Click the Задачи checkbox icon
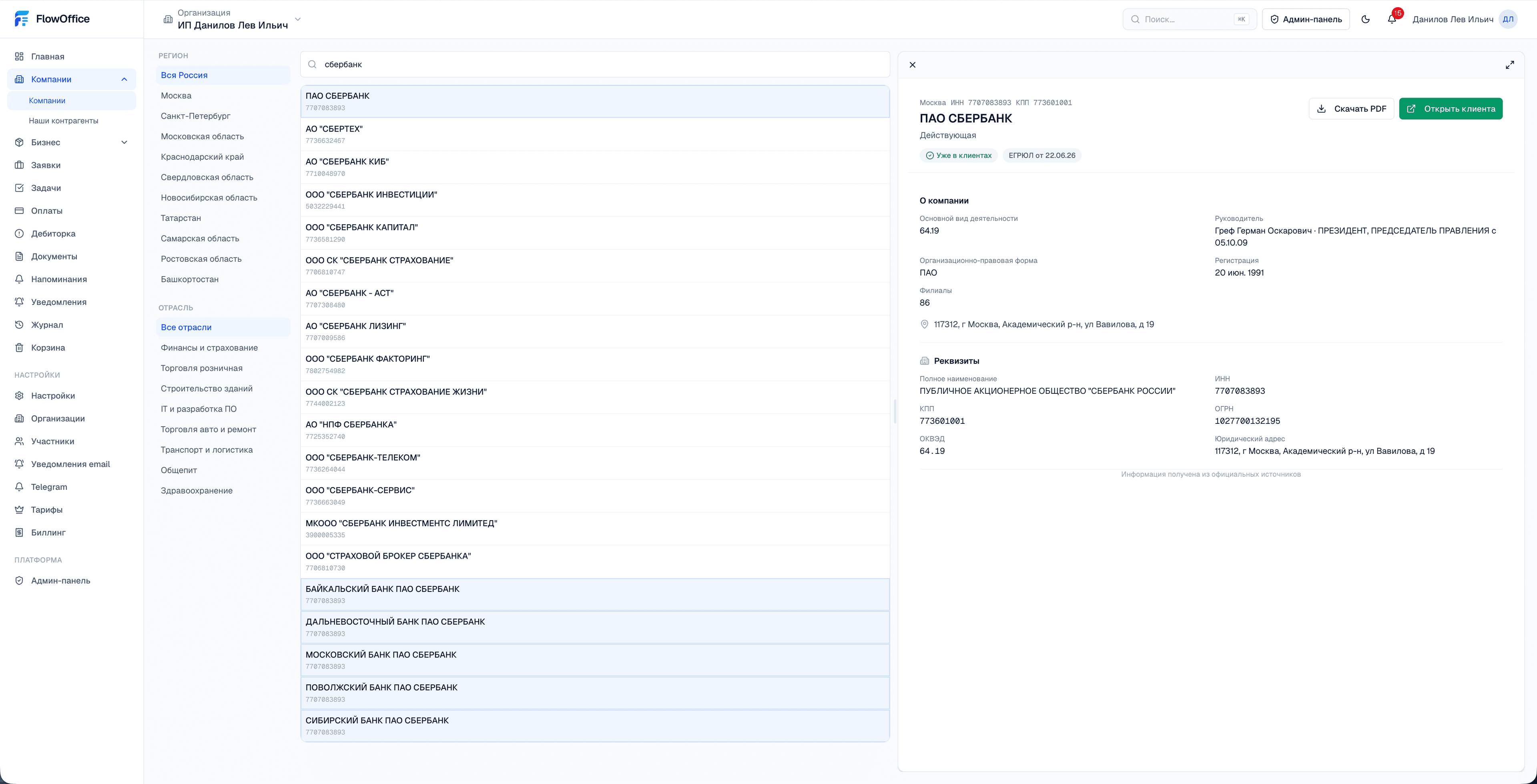The height and width of the screenshot is (784, 1537). (19, 188)
